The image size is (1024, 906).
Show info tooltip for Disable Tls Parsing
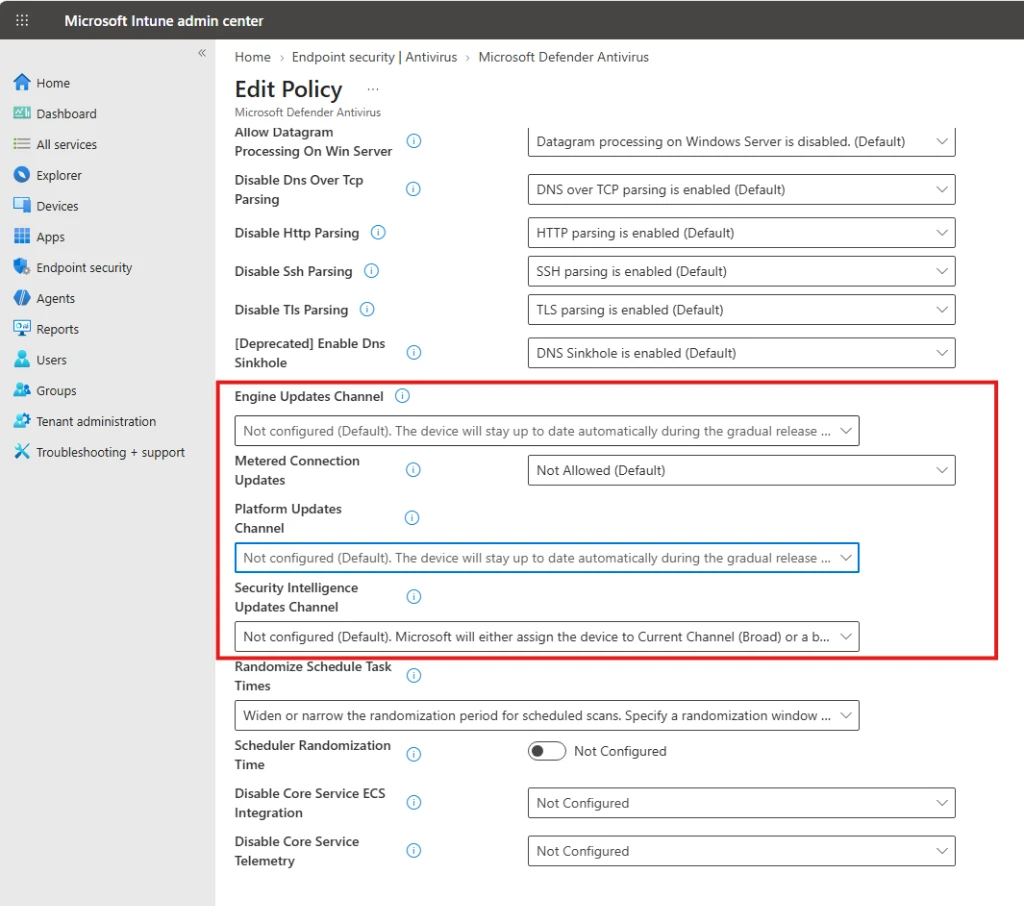(367, 309)
